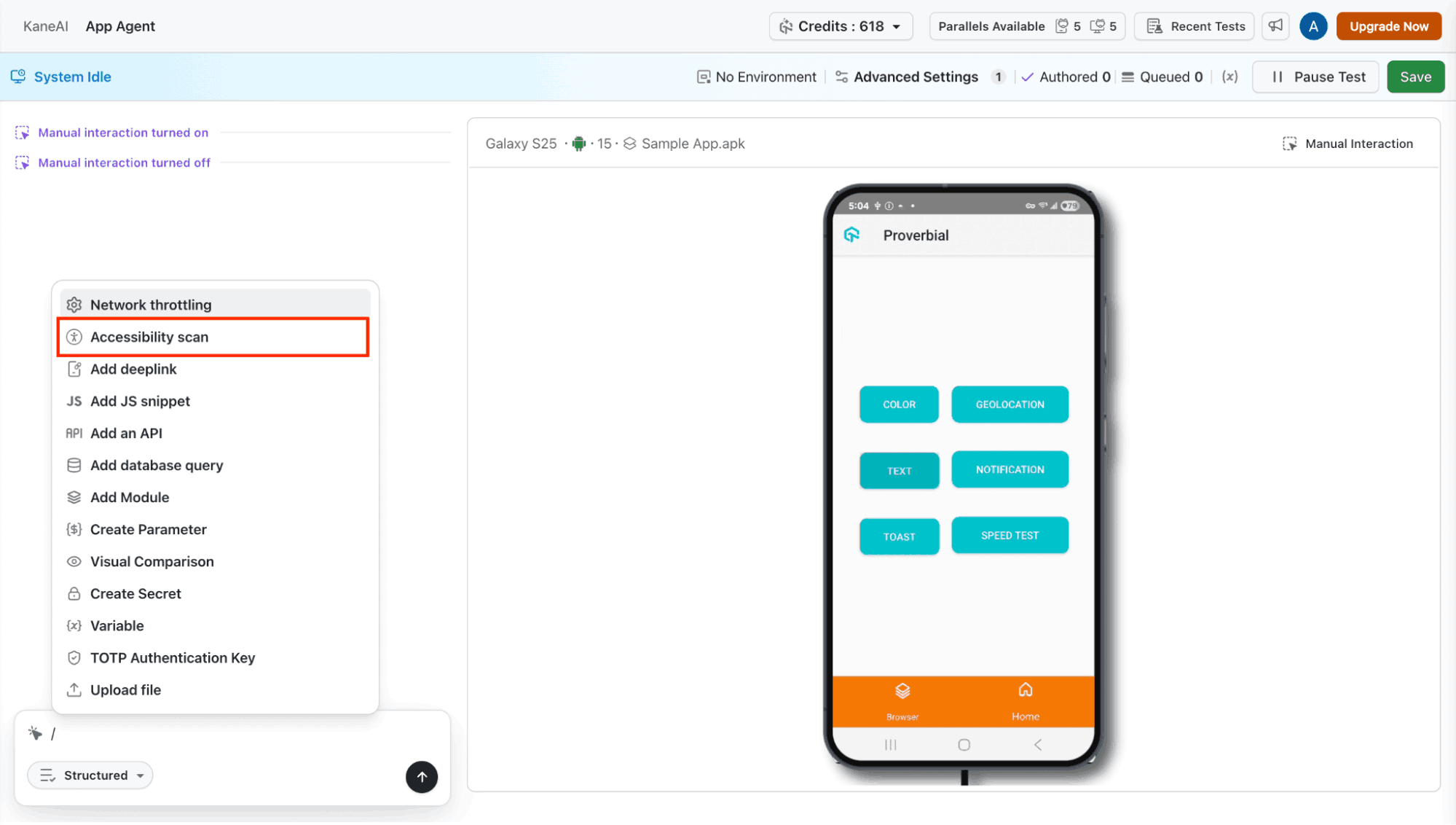
Task: Click the Save button
Action: 1414,77
